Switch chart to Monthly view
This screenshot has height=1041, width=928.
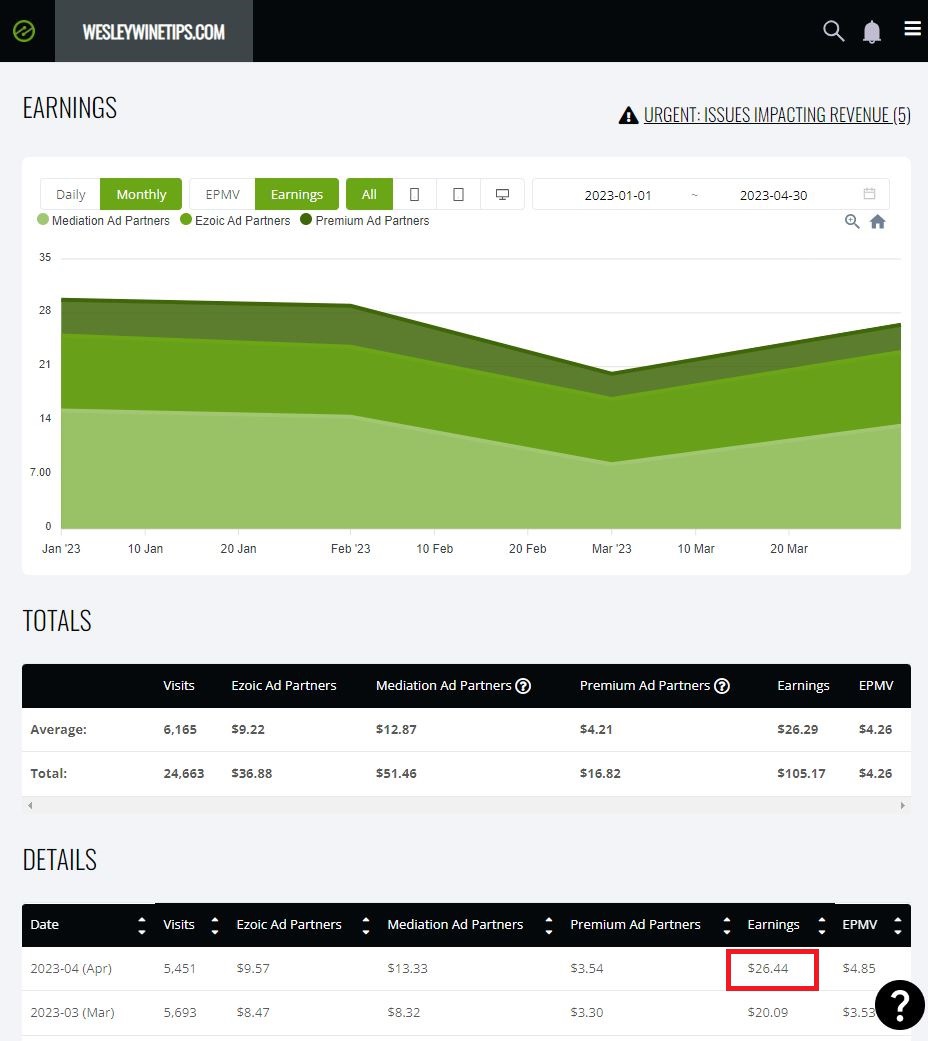[141, 195]
